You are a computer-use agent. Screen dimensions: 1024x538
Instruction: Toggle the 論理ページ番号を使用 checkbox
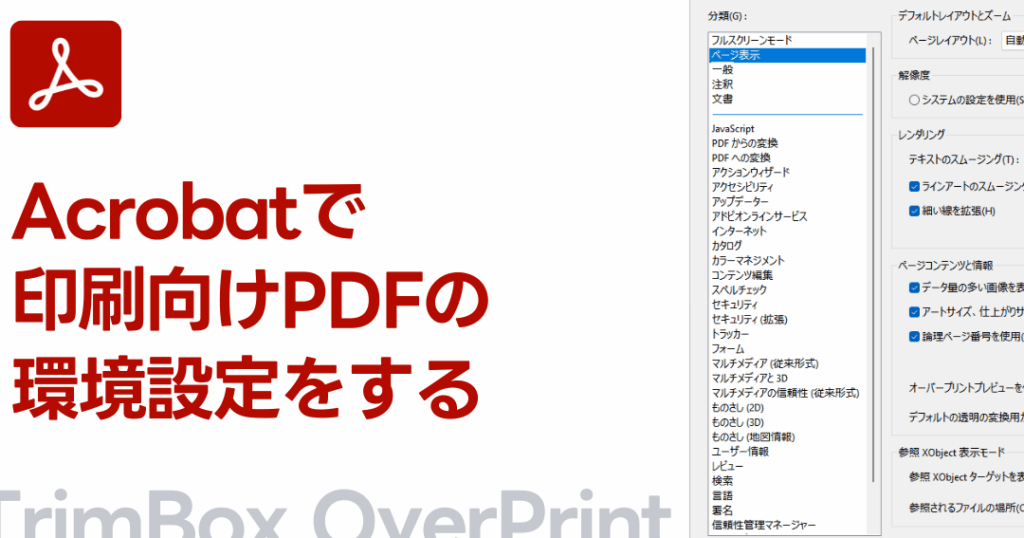(x=914, y=337)
